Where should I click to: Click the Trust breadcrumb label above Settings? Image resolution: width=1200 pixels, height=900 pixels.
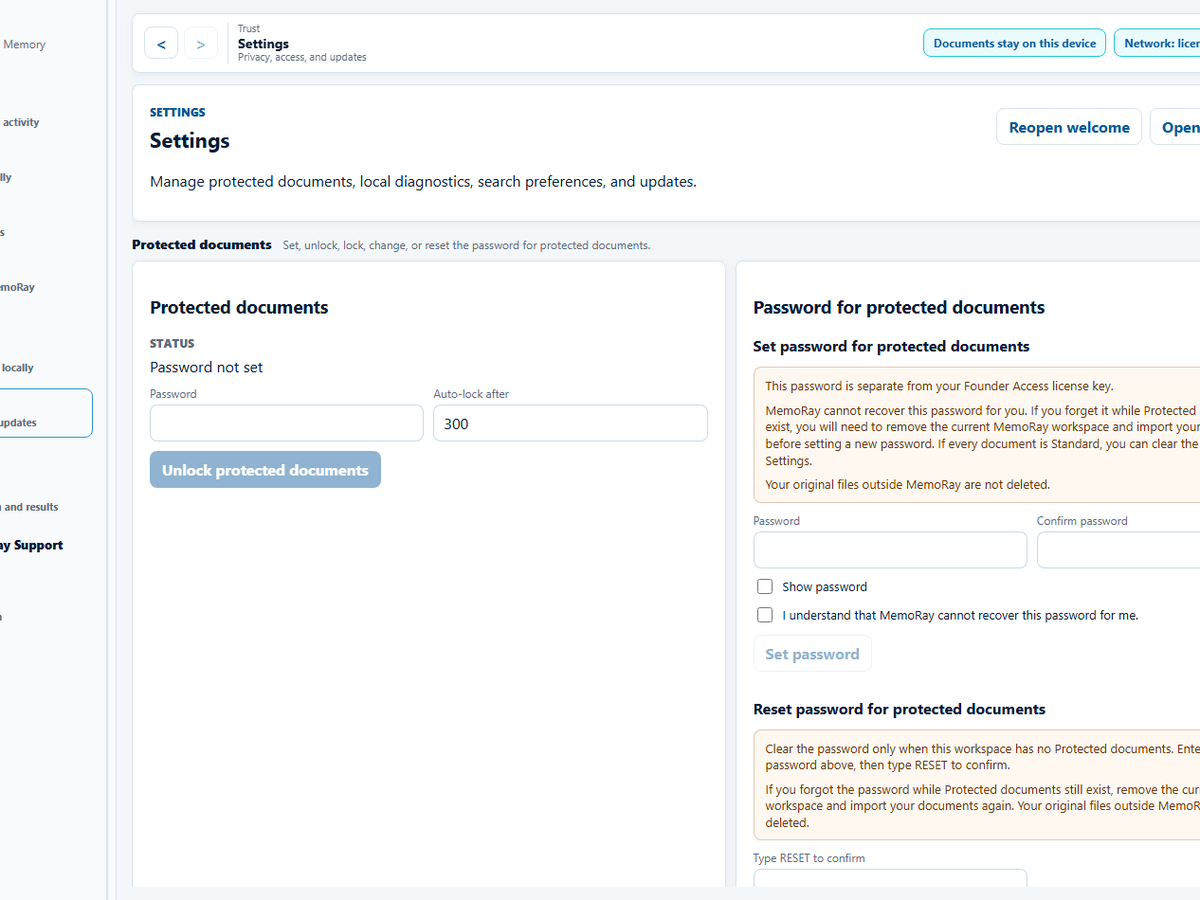[x=249, y=29]
